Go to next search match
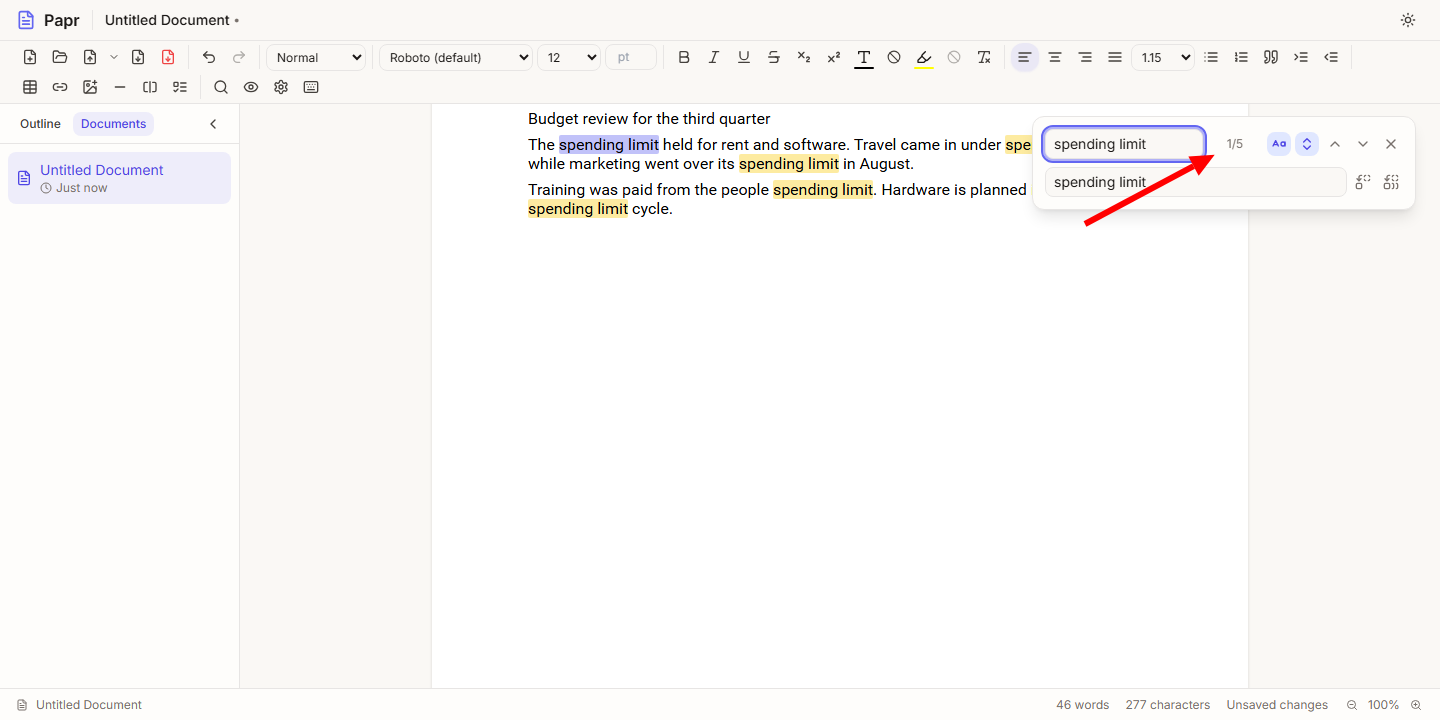 coord(1363,144)
